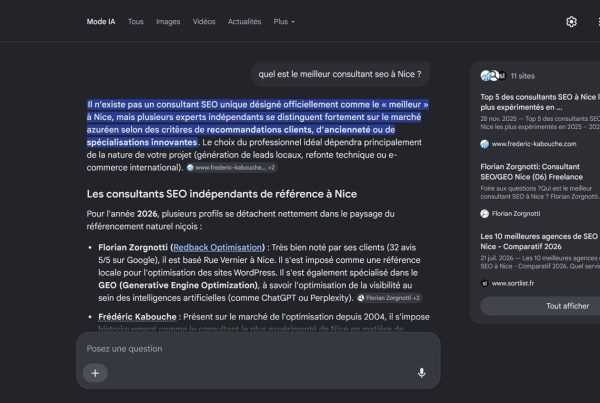
Task: Click the bold 2026 in Pour l'année sentence
Action: 147,214
